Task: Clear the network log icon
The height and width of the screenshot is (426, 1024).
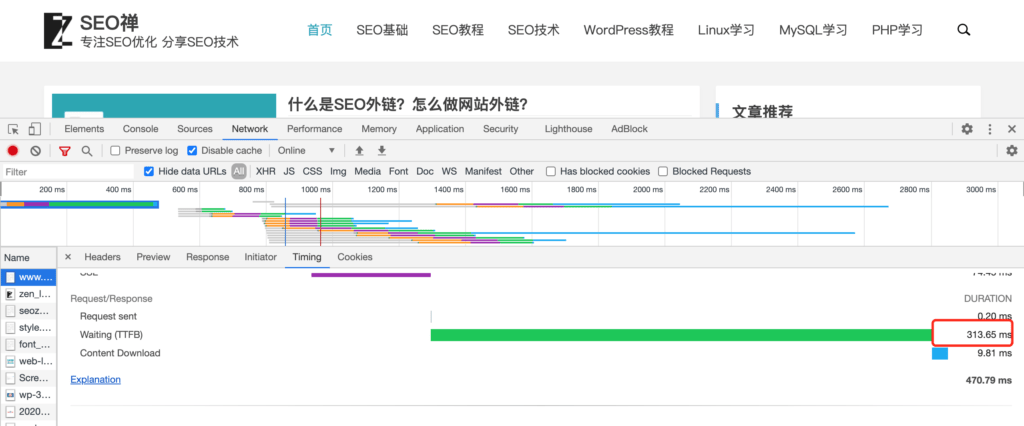Action: 36,151
